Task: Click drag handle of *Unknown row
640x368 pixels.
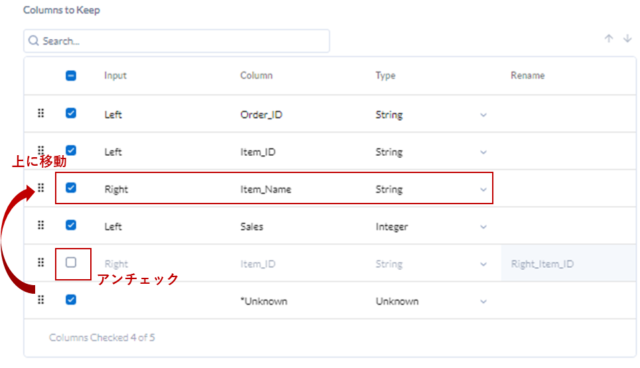Action: [x=41, y=300]
